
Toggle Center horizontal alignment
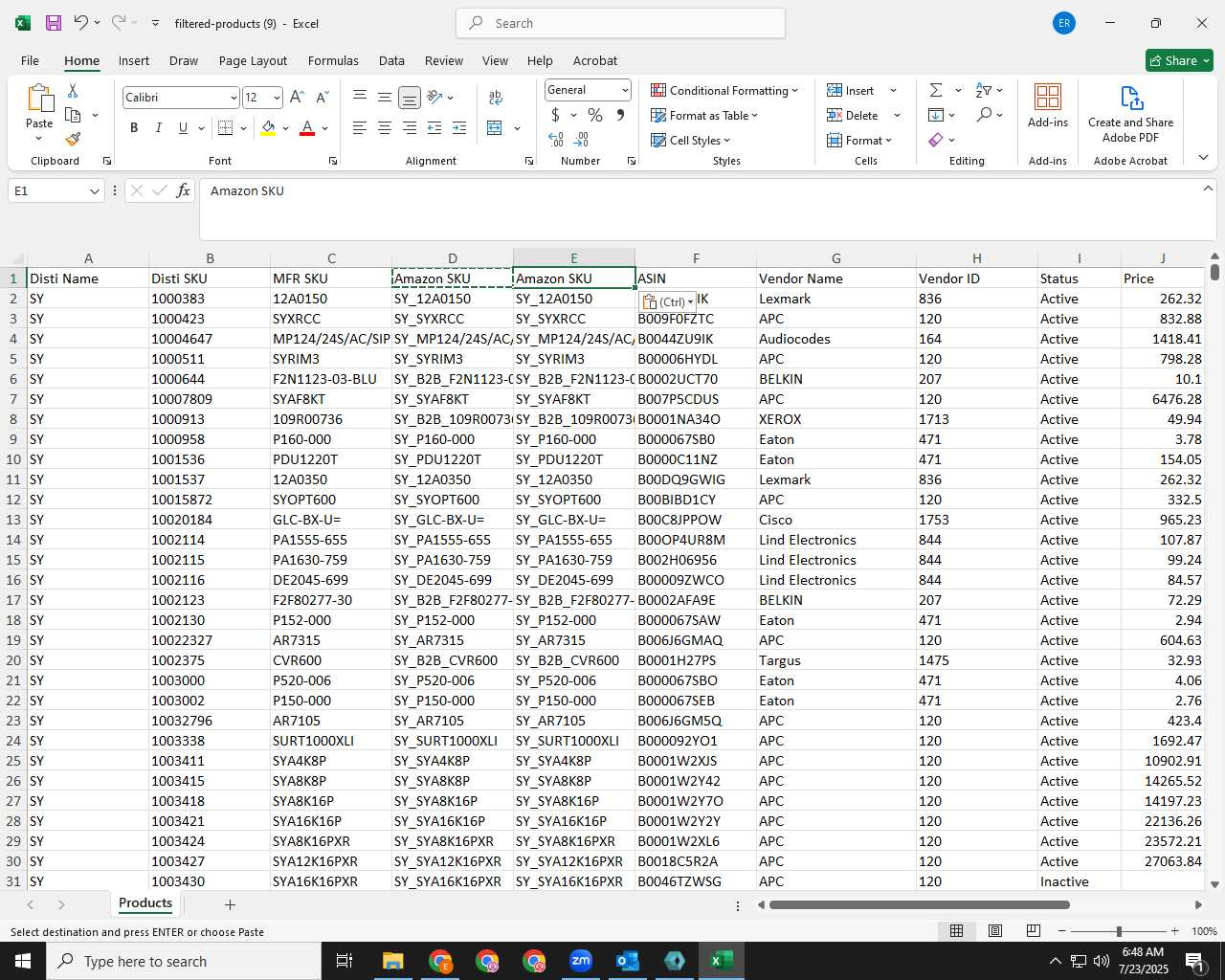point(385,127)
